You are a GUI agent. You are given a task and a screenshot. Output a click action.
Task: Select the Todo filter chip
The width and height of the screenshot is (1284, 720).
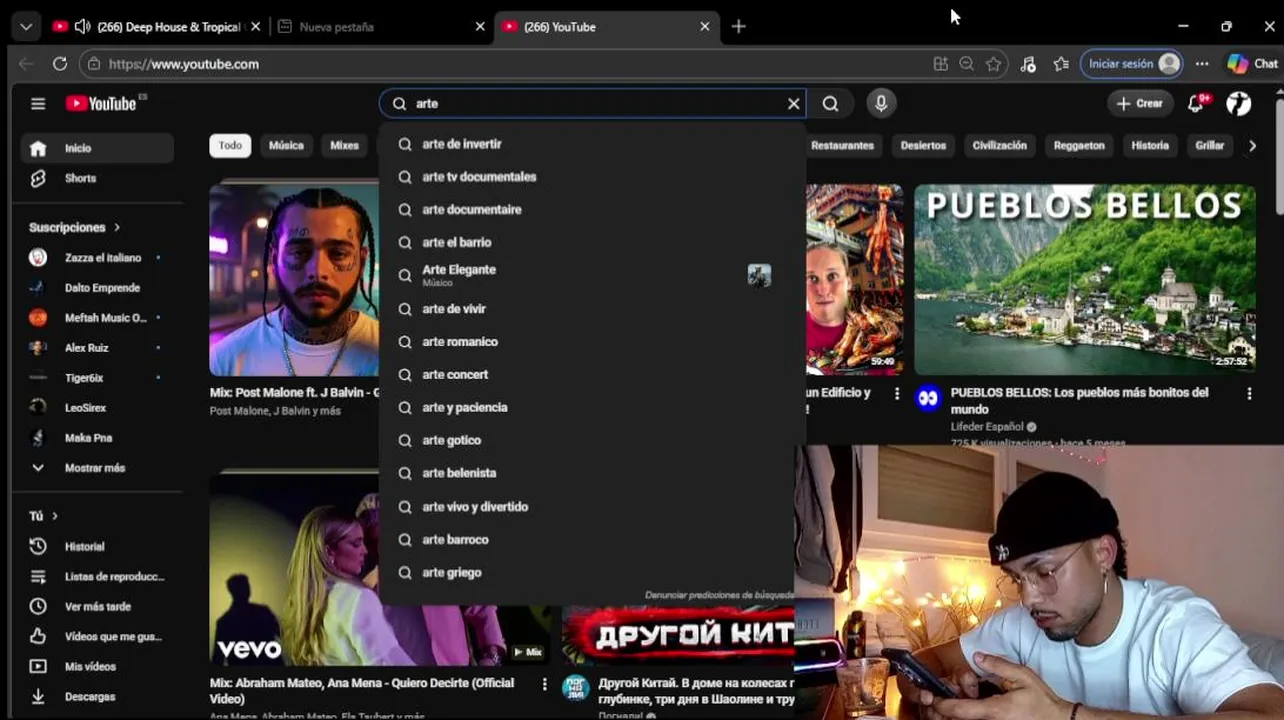(230, 145)
